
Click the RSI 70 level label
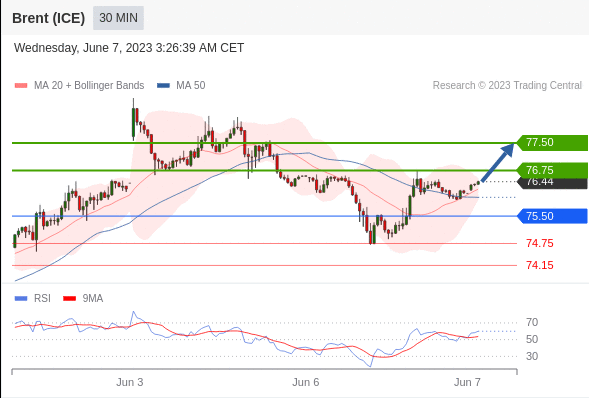532,322
